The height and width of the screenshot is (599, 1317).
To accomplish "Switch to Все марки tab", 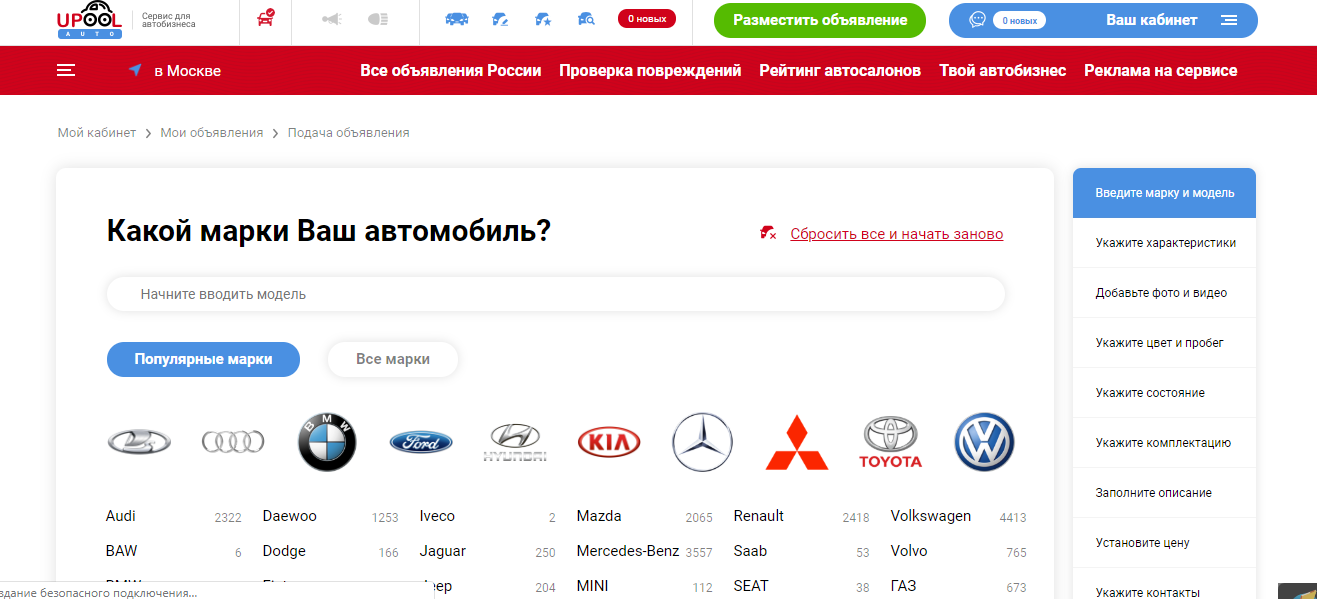I will pyautogui.click(x=393, y=359).
